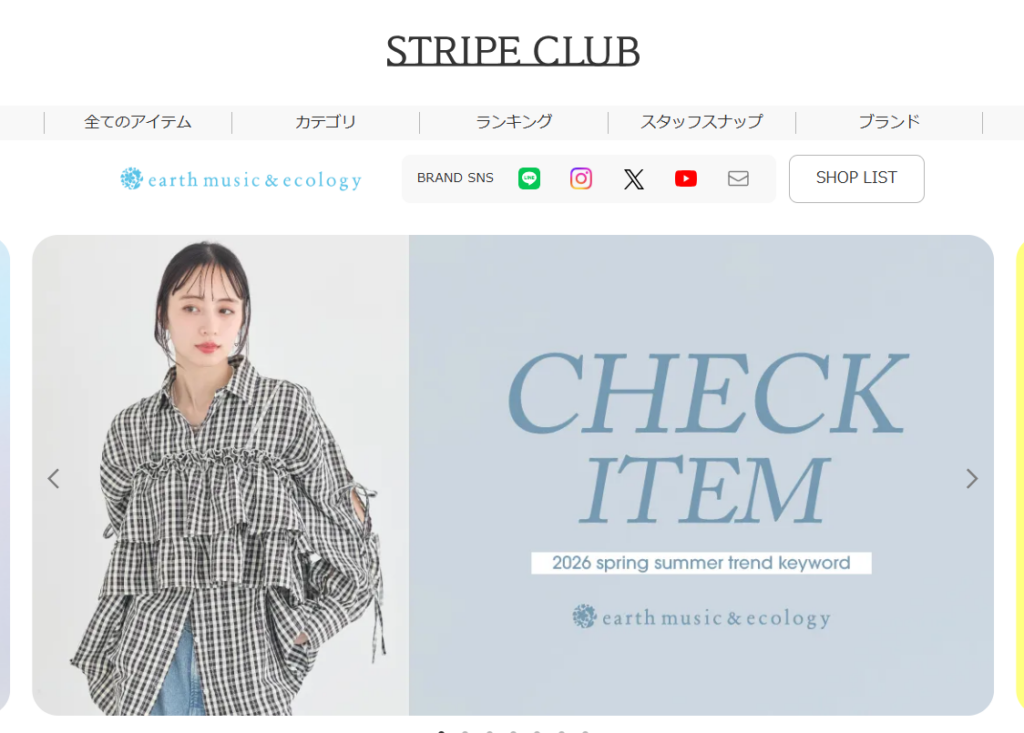The width and height of the screenshot is (1024, 733).
Task: Open the CHECK ITEM banner
Action: pyautogui.click(x=513, y=475)
